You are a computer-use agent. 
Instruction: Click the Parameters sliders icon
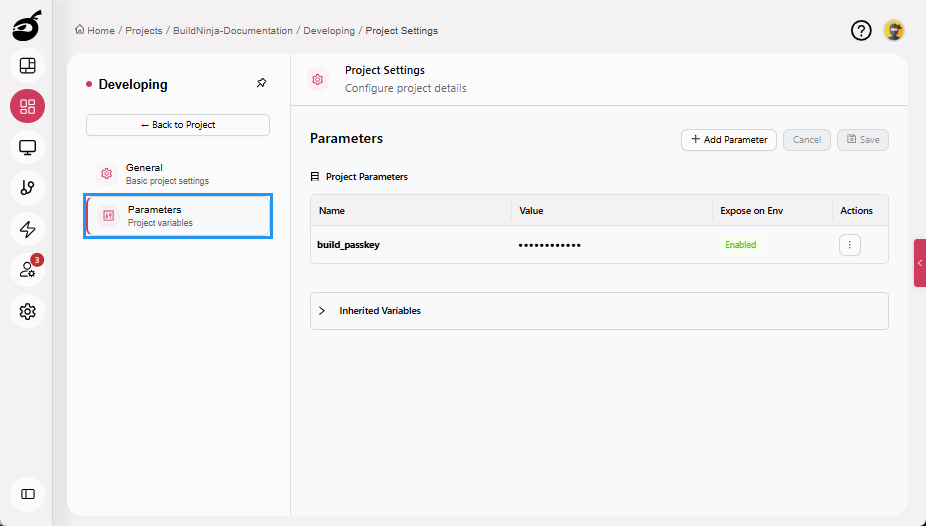[109, 215]
